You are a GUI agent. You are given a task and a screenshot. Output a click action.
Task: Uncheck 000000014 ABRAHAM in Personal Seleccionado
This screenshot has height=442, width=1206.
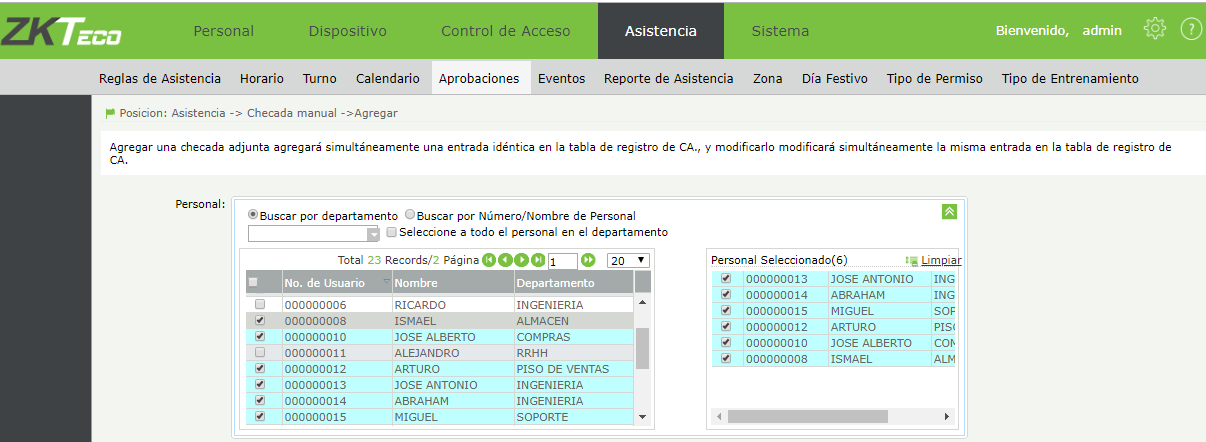[726, 295]
